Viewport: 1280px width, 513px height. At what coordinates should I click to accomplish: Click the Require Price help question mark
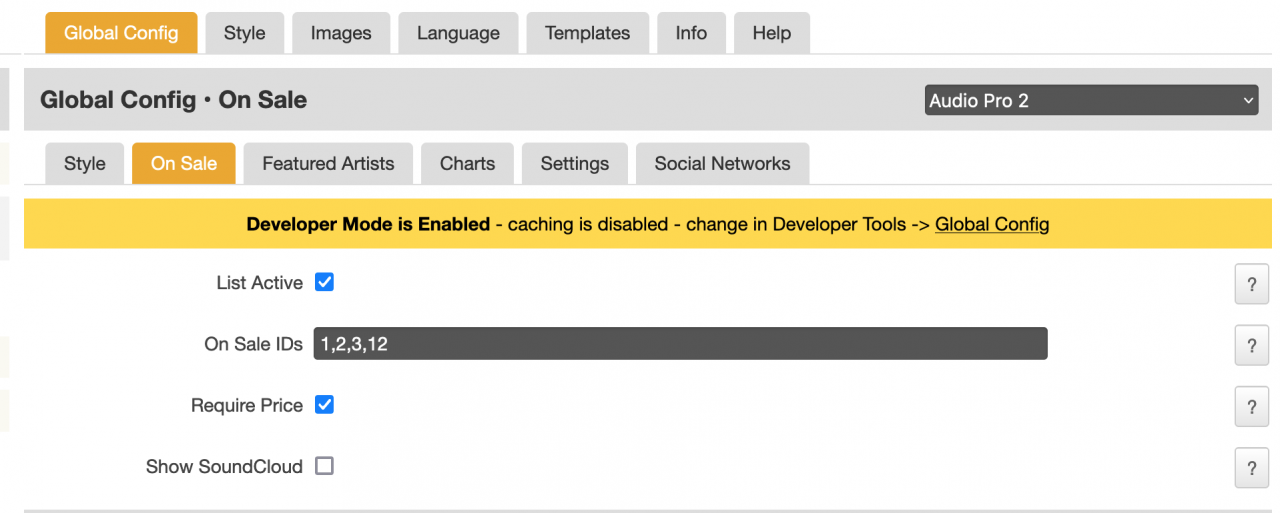(x=1251, y=407)
